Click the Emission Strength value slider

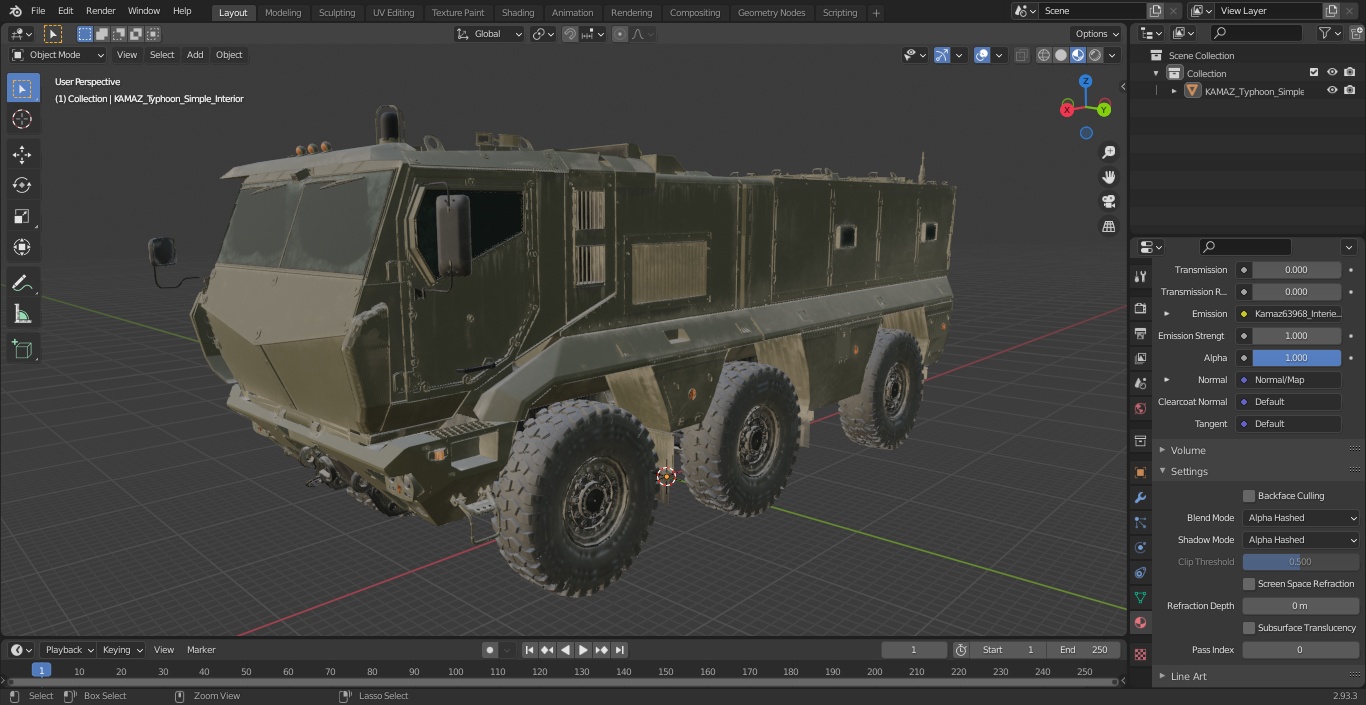[x=1296, y=336]
